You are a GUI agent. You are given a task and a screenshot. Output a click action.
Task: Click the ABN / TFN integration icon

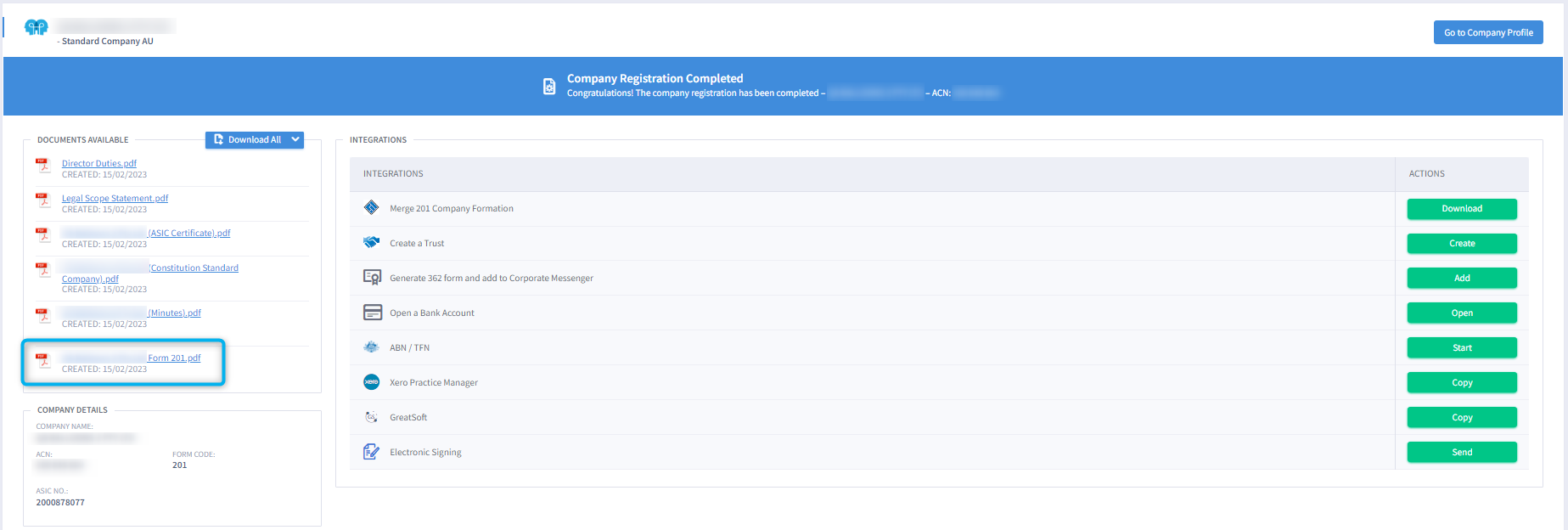(371, 347)
